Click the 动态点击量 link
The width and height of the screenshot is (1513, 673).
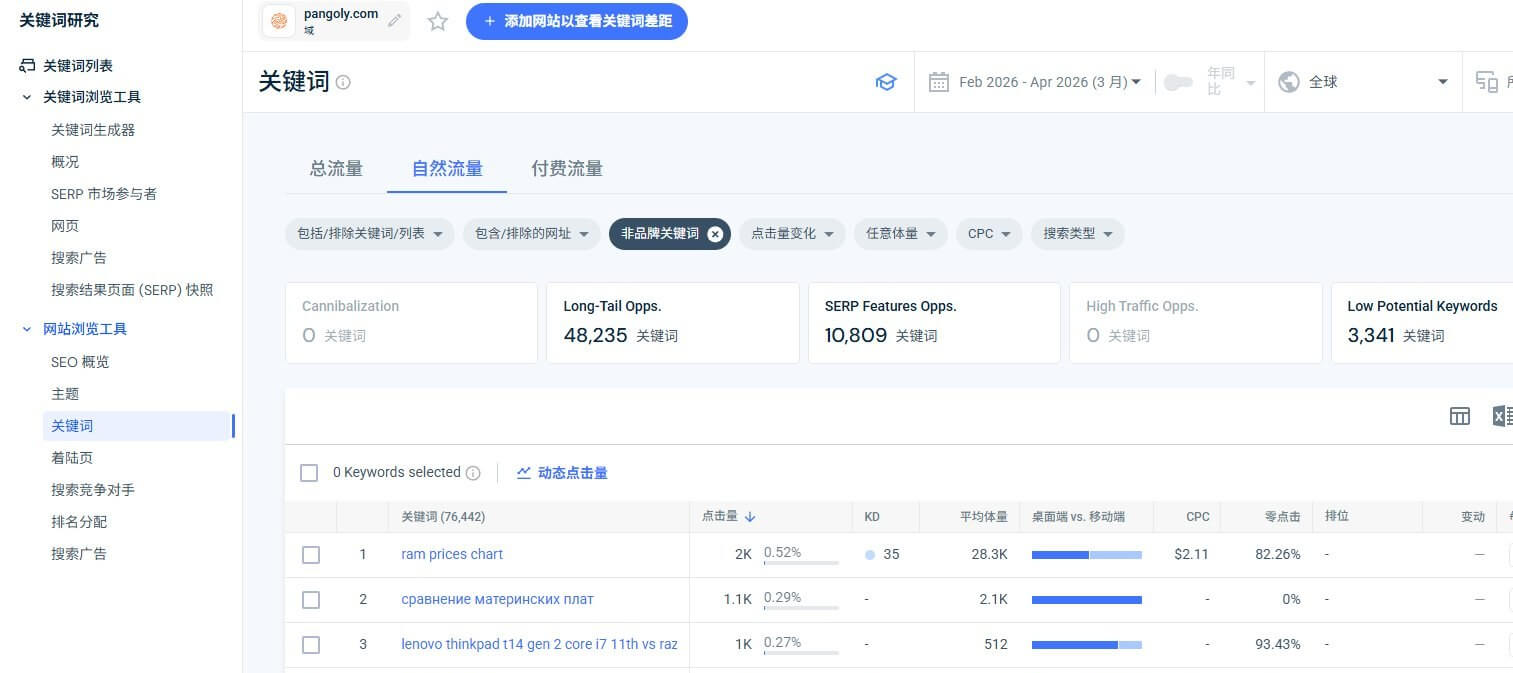pos(573,473)
